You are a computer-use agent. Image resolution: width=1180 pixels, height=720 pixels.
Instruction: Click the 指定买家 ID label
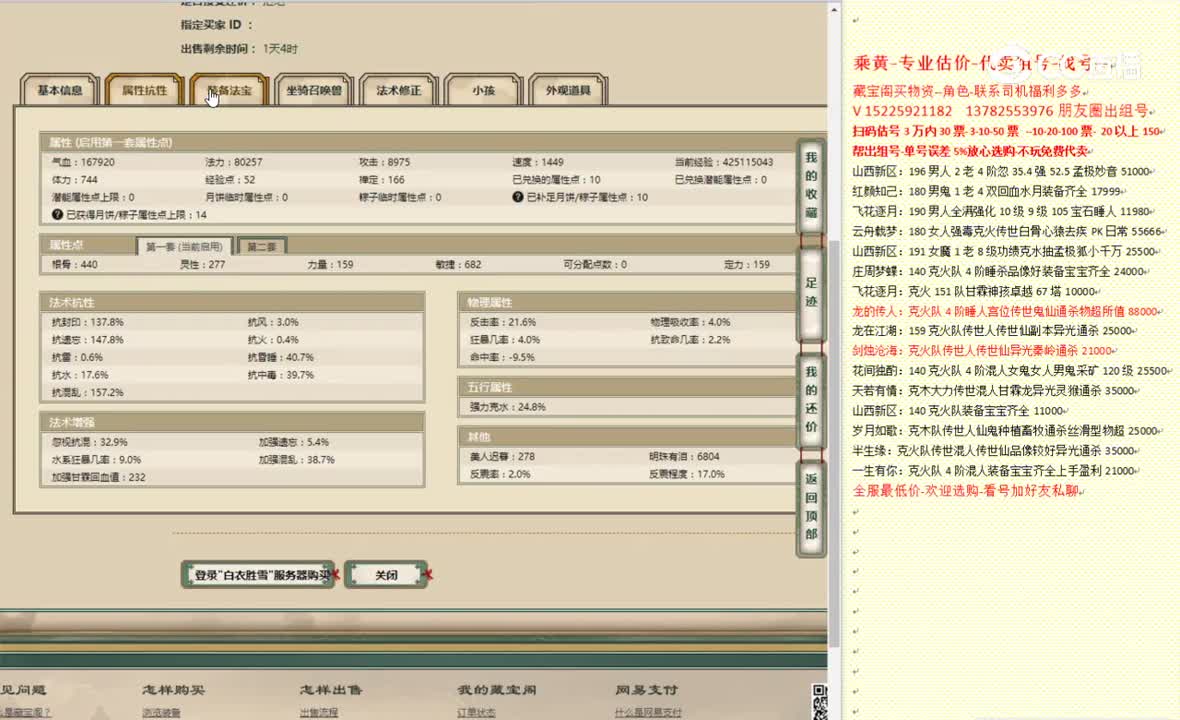coord(217,25)
